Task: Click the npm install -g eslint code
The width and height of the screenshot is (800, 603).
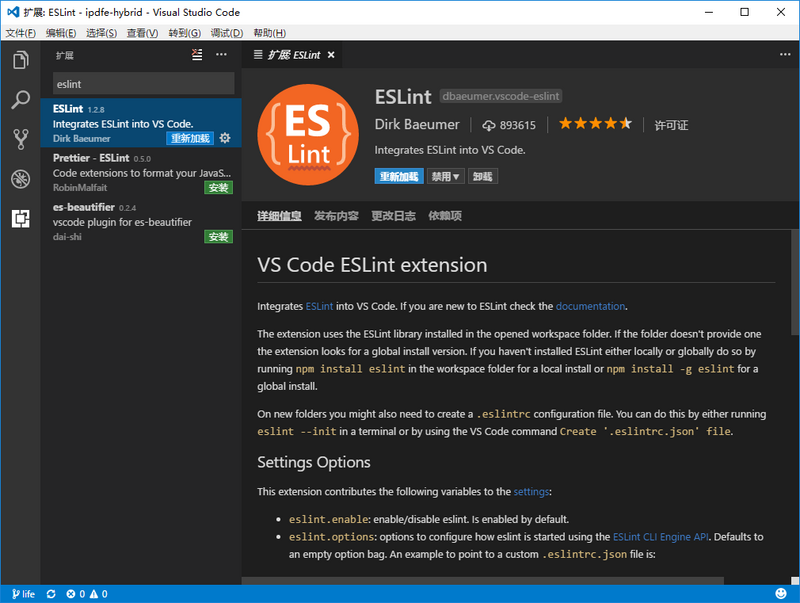Action: click(x=670, y=369)
